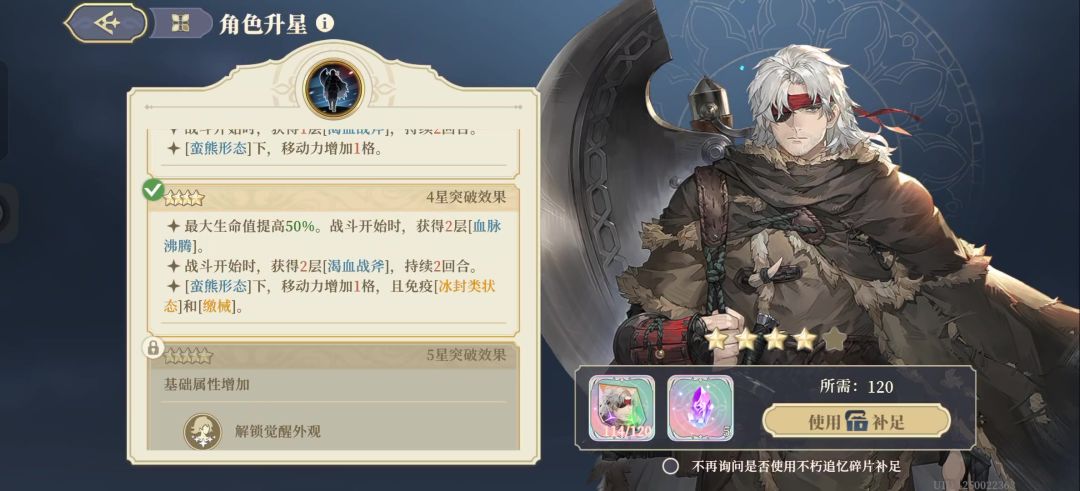Tap the lock icon on 5-star effect
The height and width of the screenshot is (491, 1080).
pyautogui.click(x=153, y=348)
